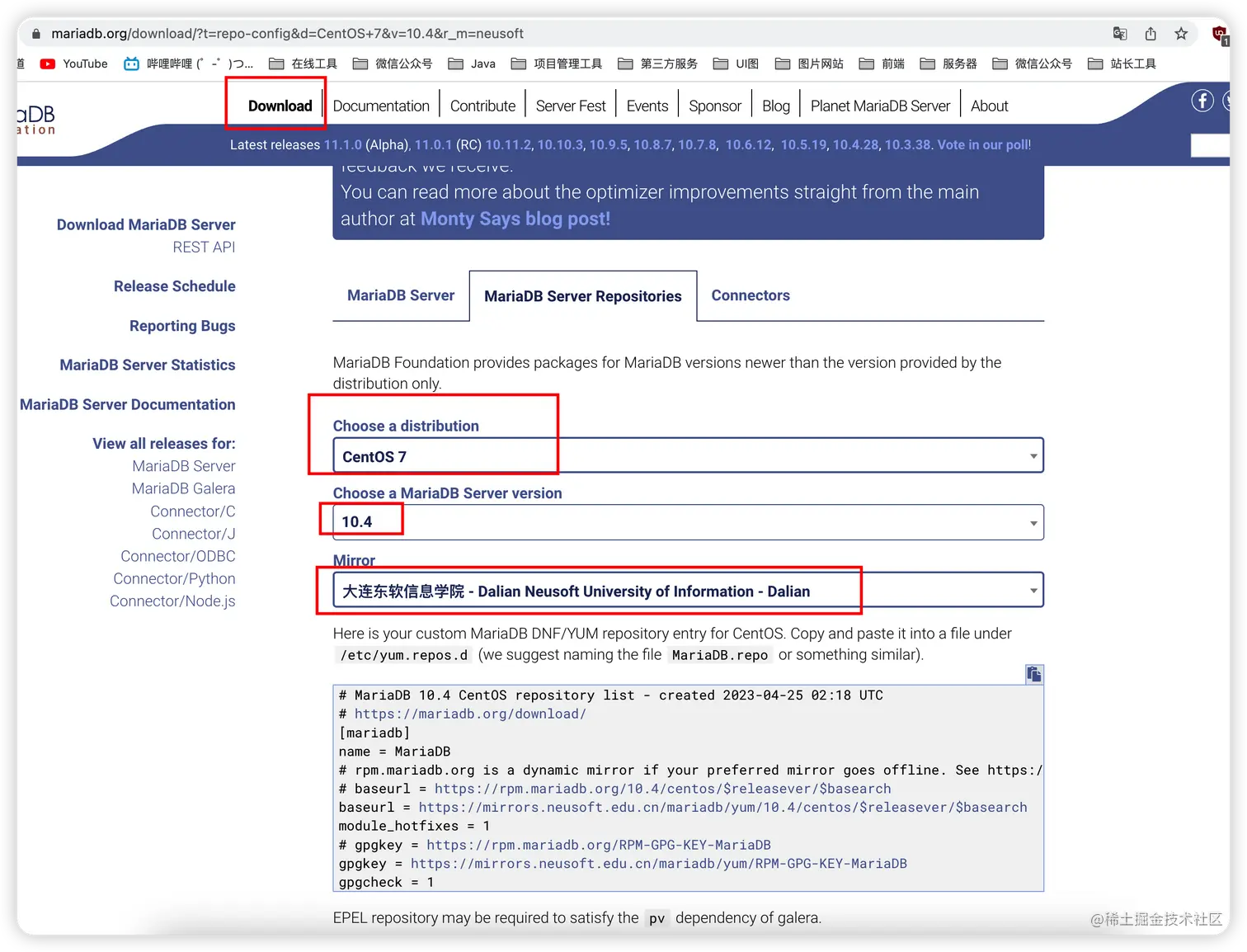Screen dimensions: 1247x952
Task: Click the MariaDB logo at top left
Action: [x=36, y=119]
